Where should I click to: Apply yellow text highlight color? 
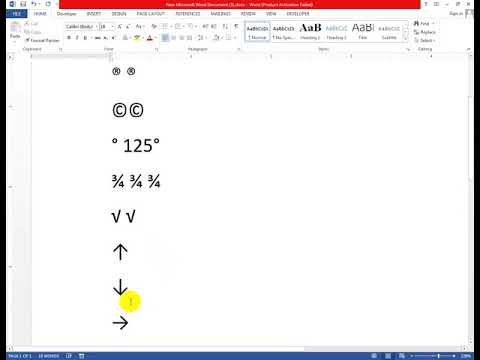click(136, 38)
